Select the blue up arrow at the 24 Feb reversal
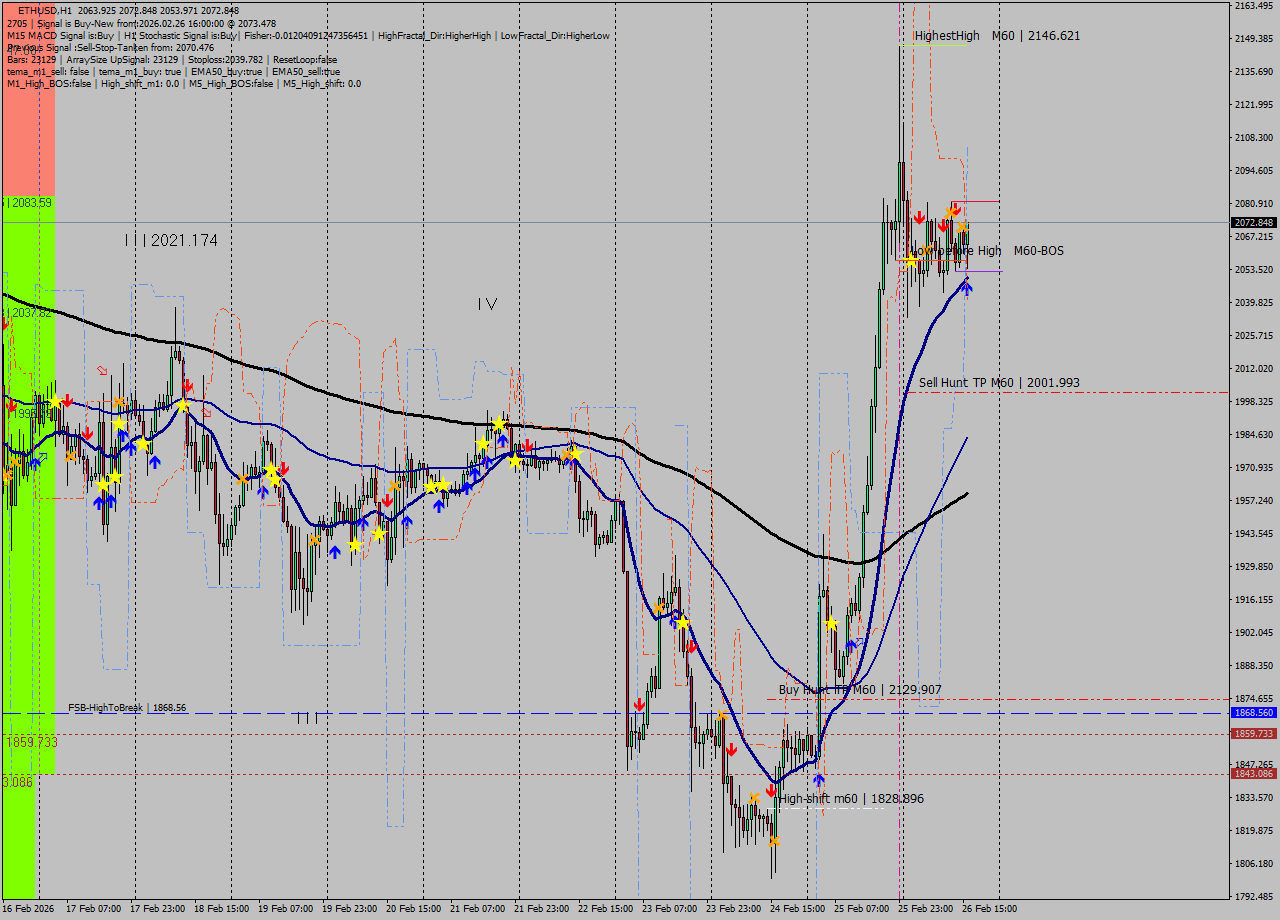The height and width of the screenshot is (920, 1280). (x=818, y=779)
